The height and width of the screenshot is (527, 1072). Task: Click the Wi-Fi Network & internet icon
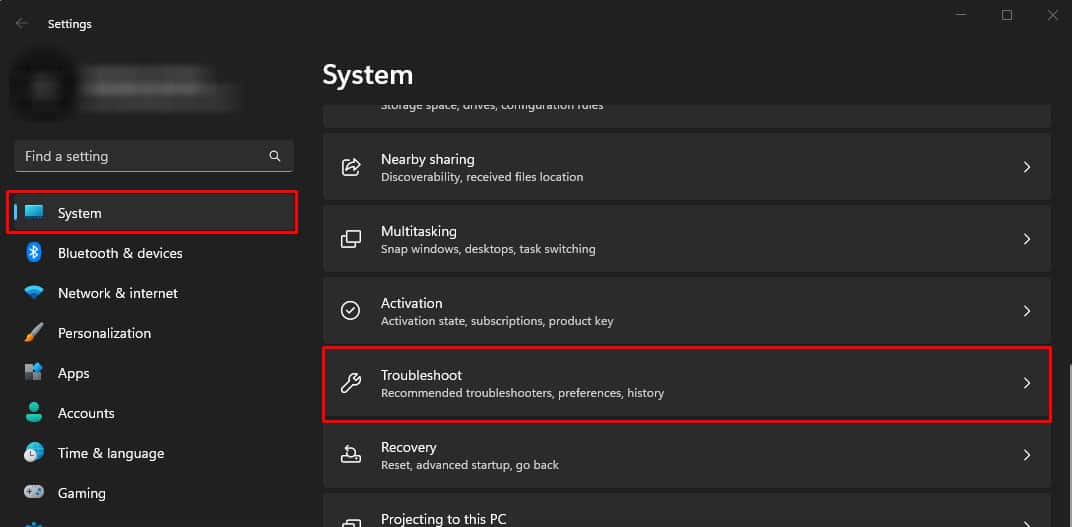pyautogui.click(x=34, y=293)
